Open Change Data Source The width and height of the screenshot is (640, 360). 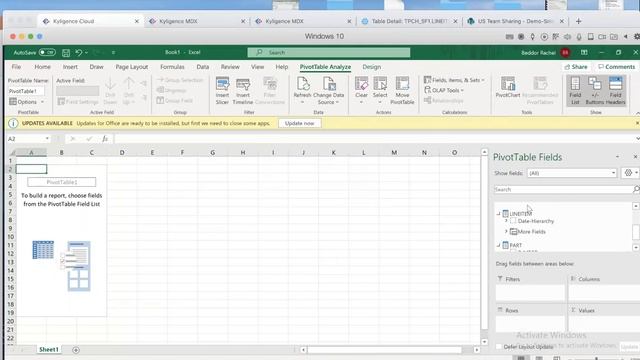329,91
